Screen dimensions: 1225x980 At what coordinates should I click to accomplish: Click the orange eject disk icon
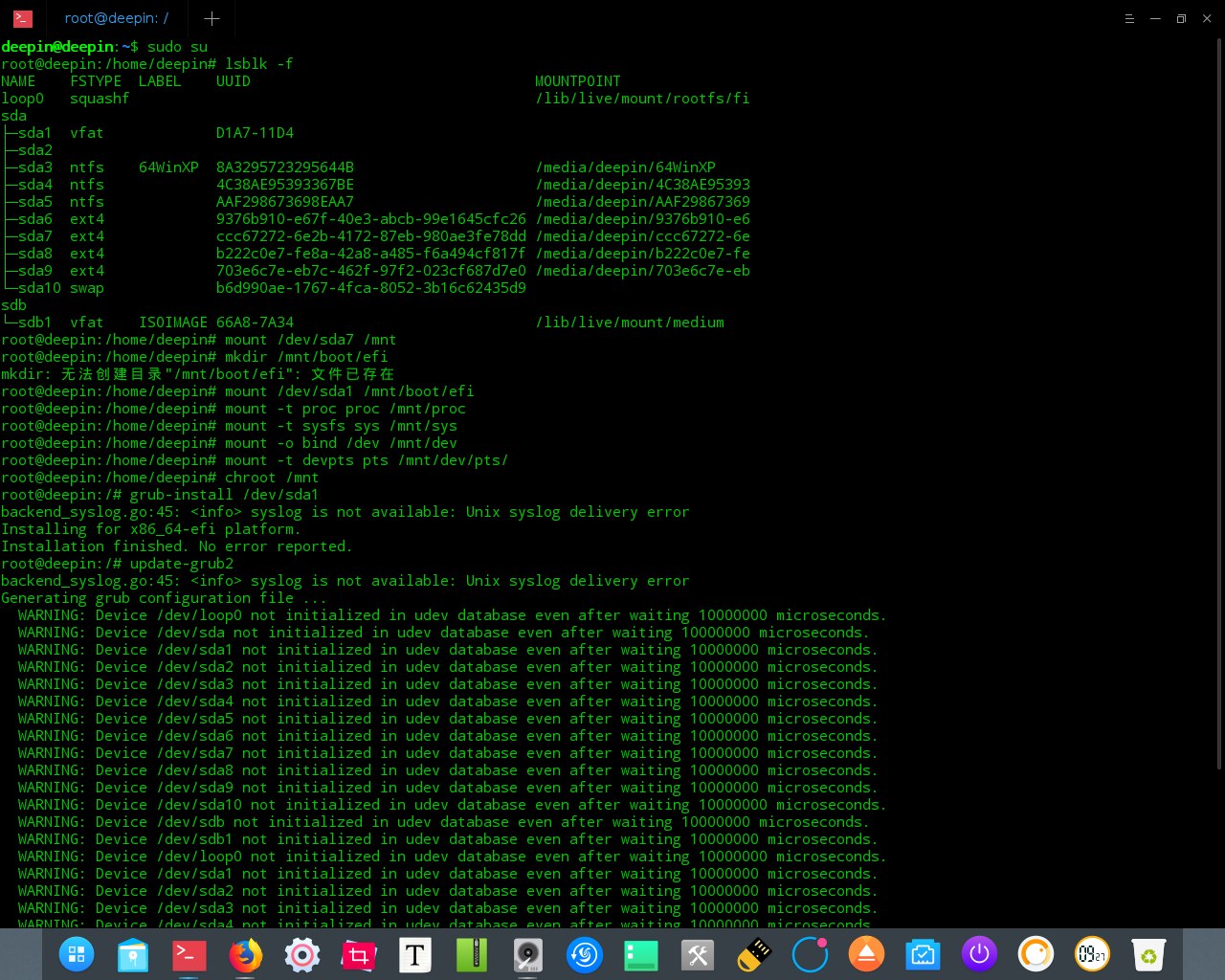[x=867, y=954]
